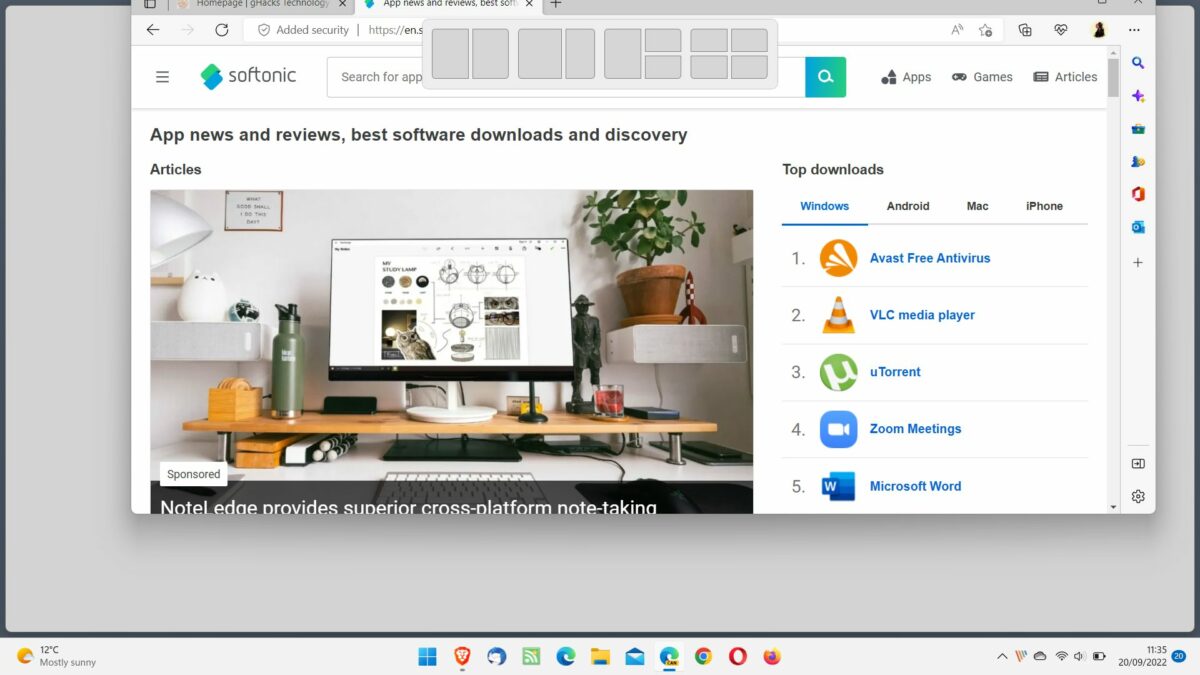Open Bing Discover in the Edge sidebar

[x=1138, y=96]
